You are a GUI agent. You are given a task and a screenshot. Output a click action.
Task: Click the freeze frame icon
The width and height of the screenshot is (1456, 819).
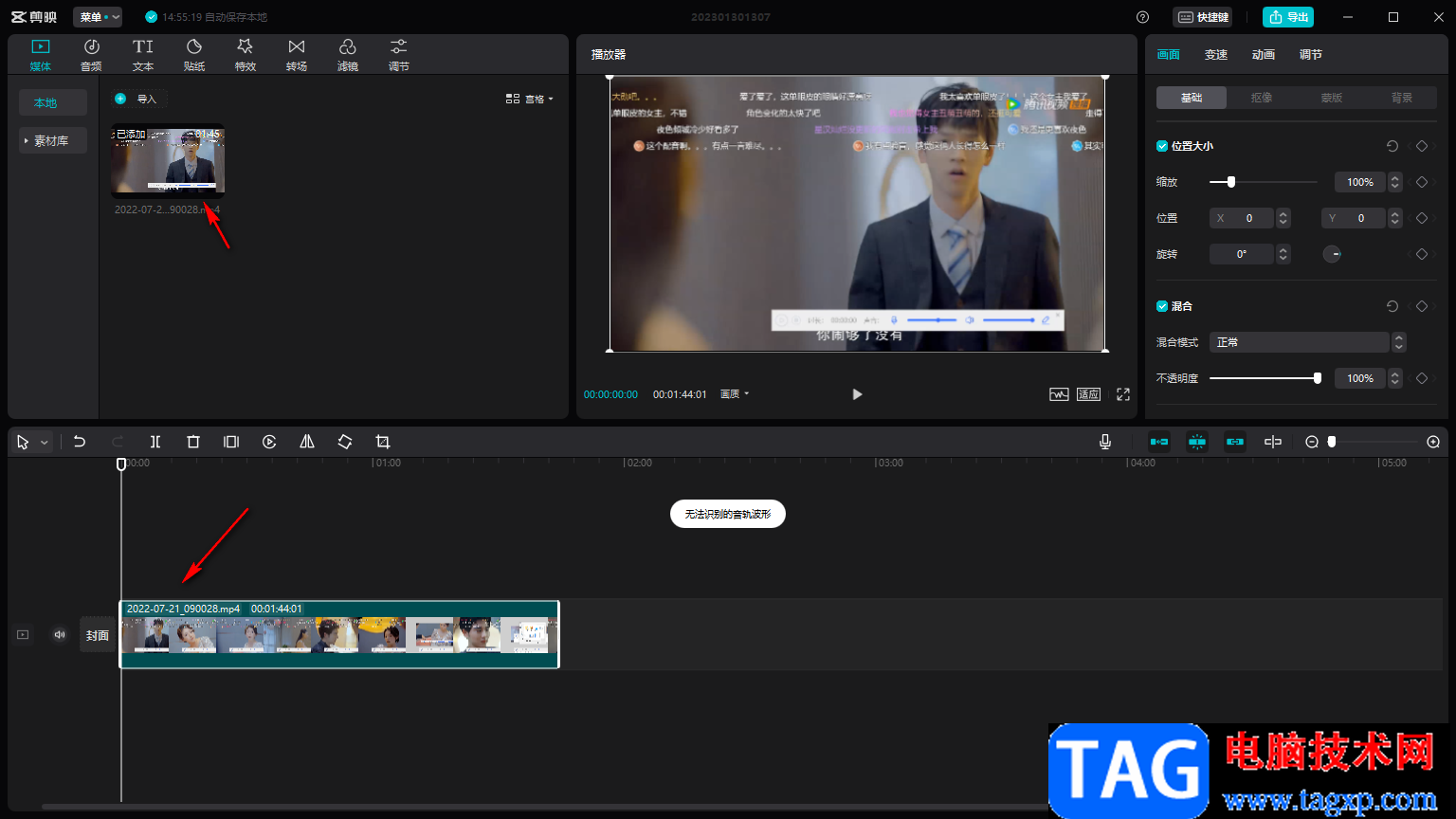(x=231, y=442)
